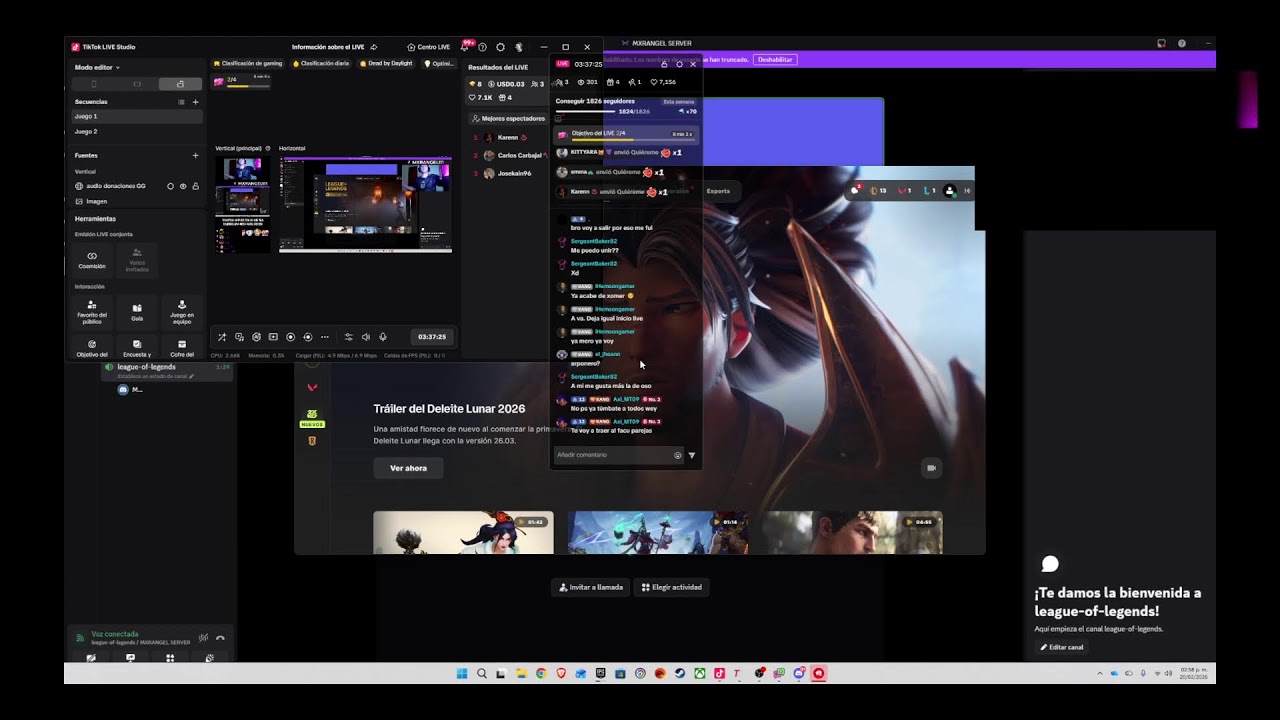This screenshot has height=720, width=1280.
Task: Select the Juego 2 scene
Action: coord(137,131)
